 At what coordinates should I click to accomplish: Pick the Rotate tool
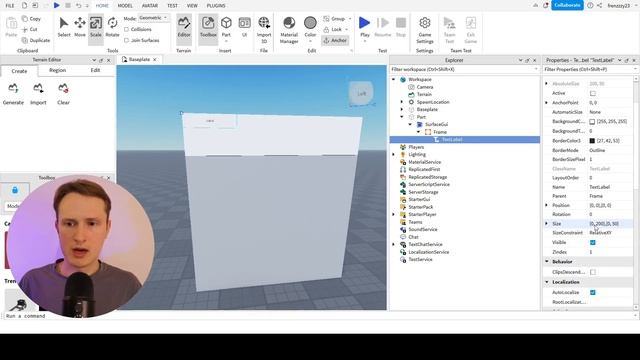point(112,27)
